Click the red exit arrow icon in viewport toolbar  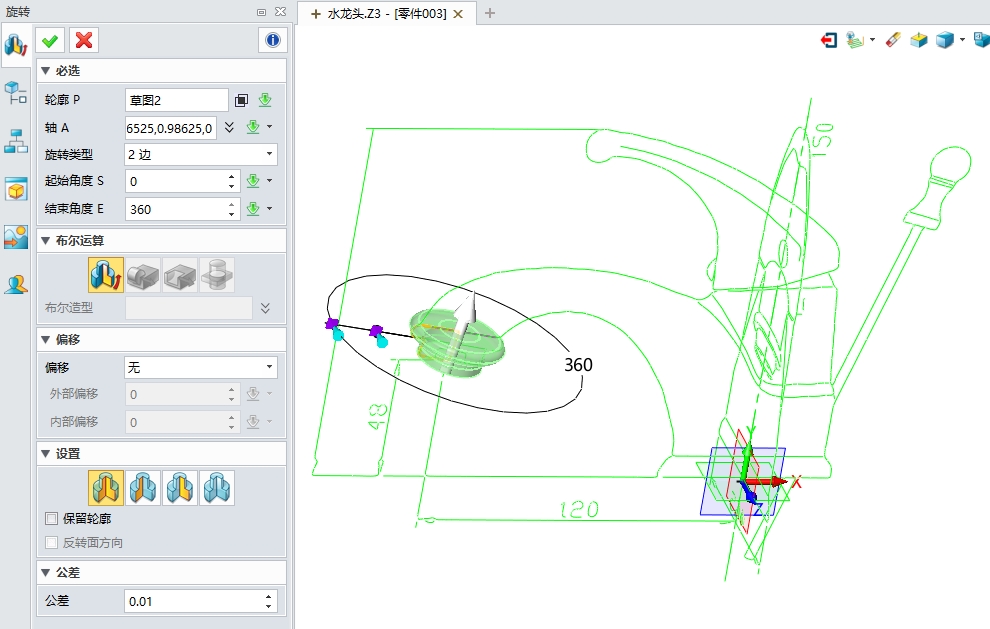click(828, 41)
